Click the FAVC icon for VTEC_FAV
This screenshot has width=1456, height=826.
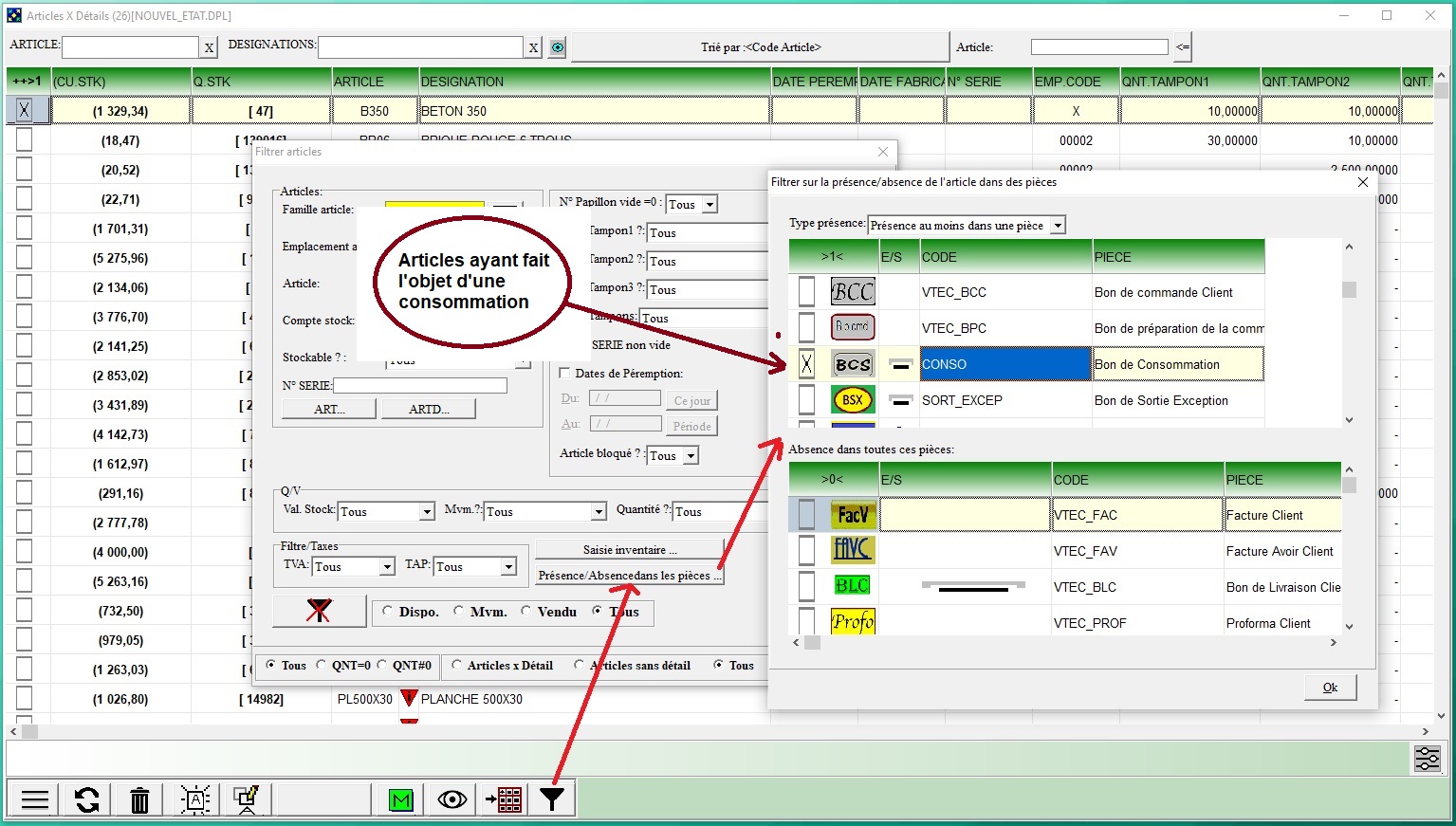[x=853, y=550]
